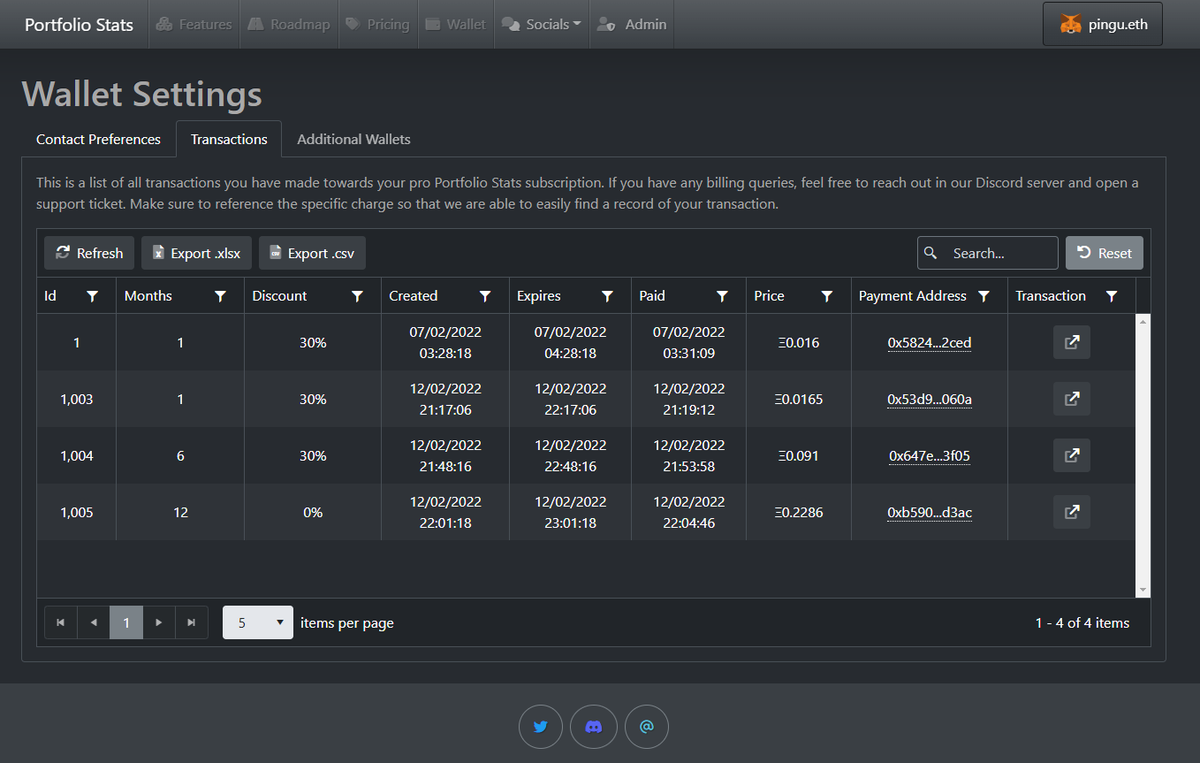
Task: Open the Payment Address column filter icon
Action: click(984, 296)
